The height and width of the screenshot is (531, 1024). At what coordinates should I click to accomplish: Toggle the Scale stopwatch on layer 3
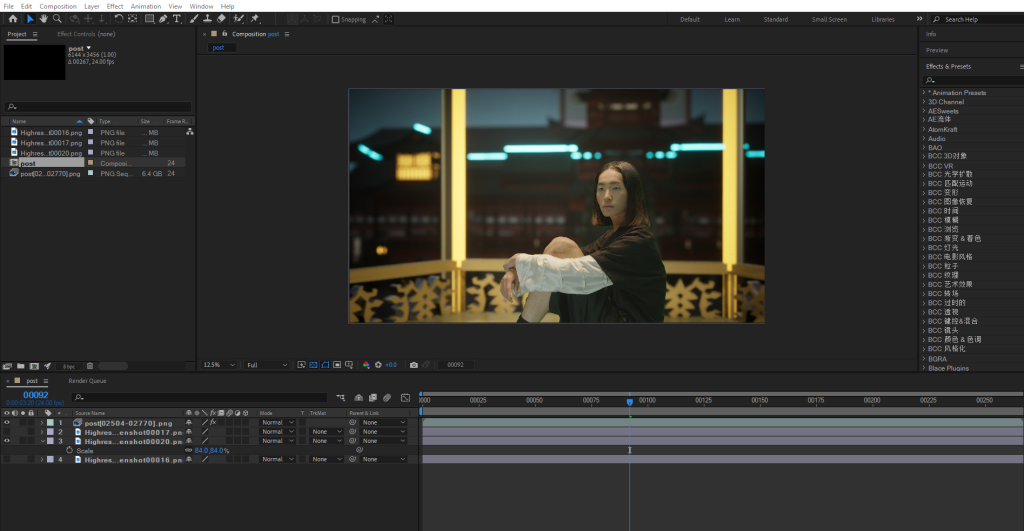point(69,450)
